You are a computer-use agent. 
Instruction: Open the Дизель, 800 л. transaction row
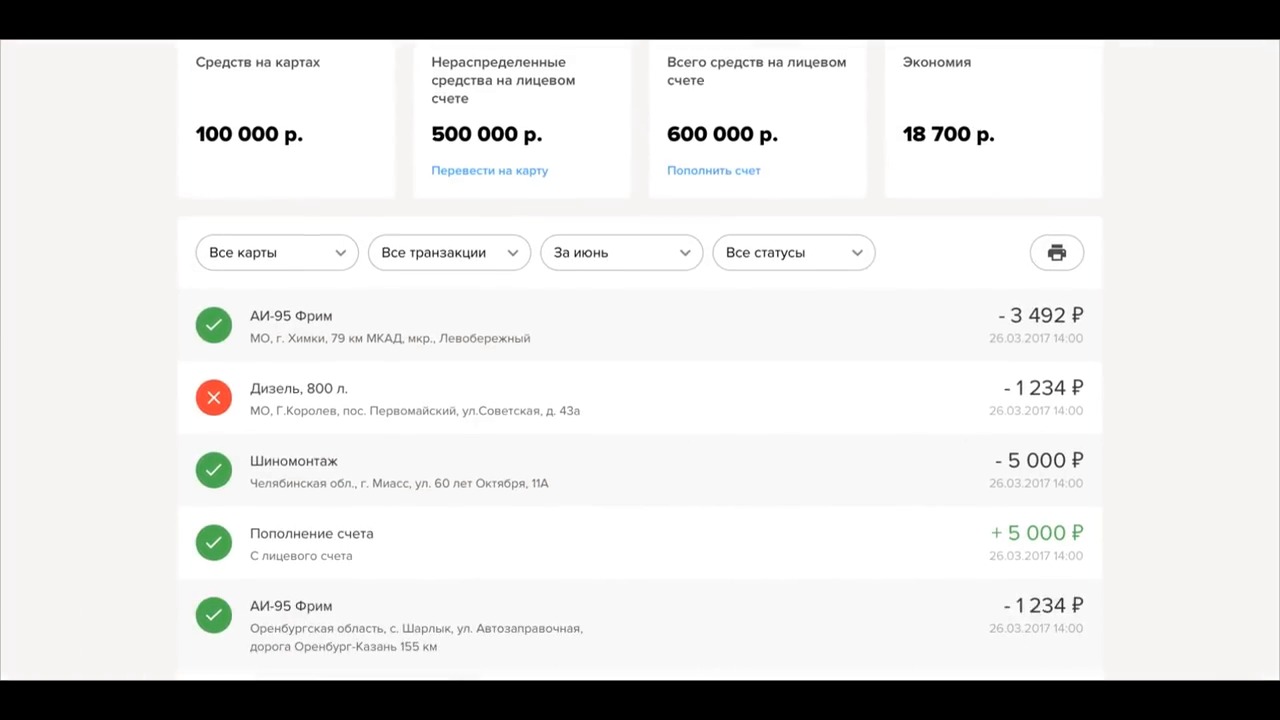[x=640, y=398]
